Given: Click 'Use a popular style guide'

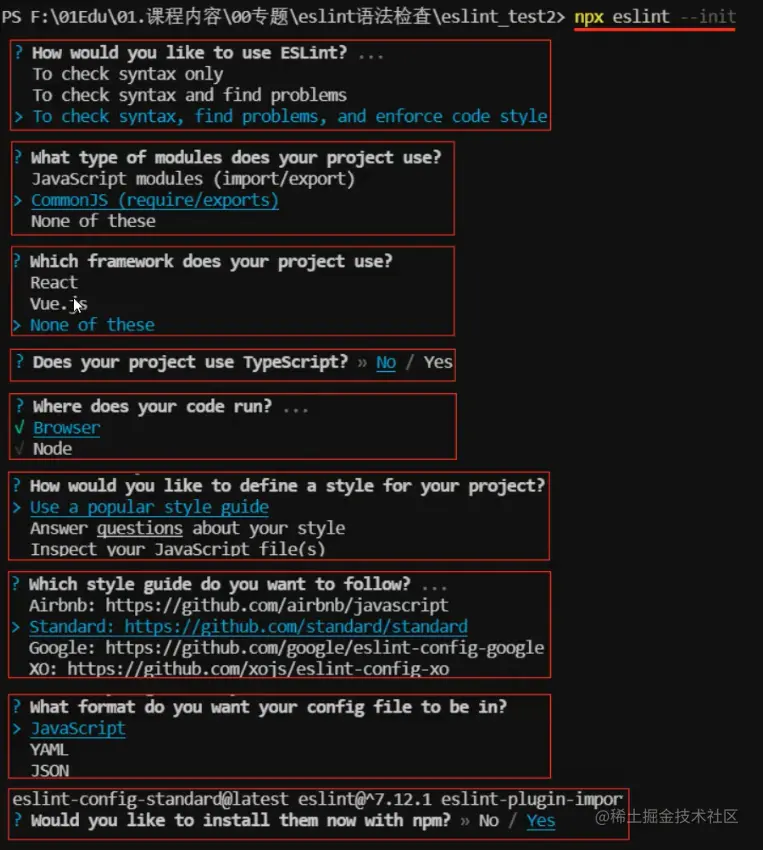Looking at the screenshot, I should [x=149, y=507].
